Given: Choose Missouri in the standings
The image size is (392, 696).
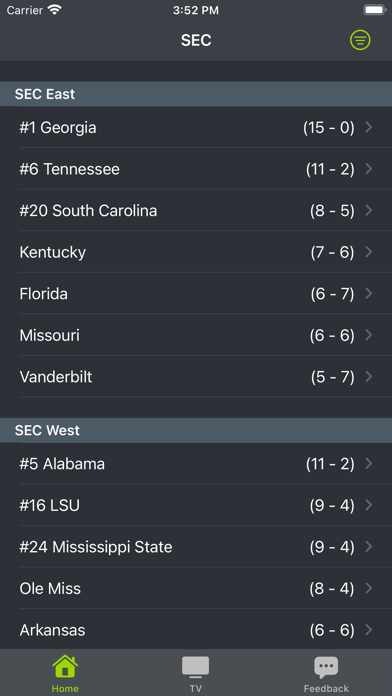Looking at the screenshot, I should (196, 335).
